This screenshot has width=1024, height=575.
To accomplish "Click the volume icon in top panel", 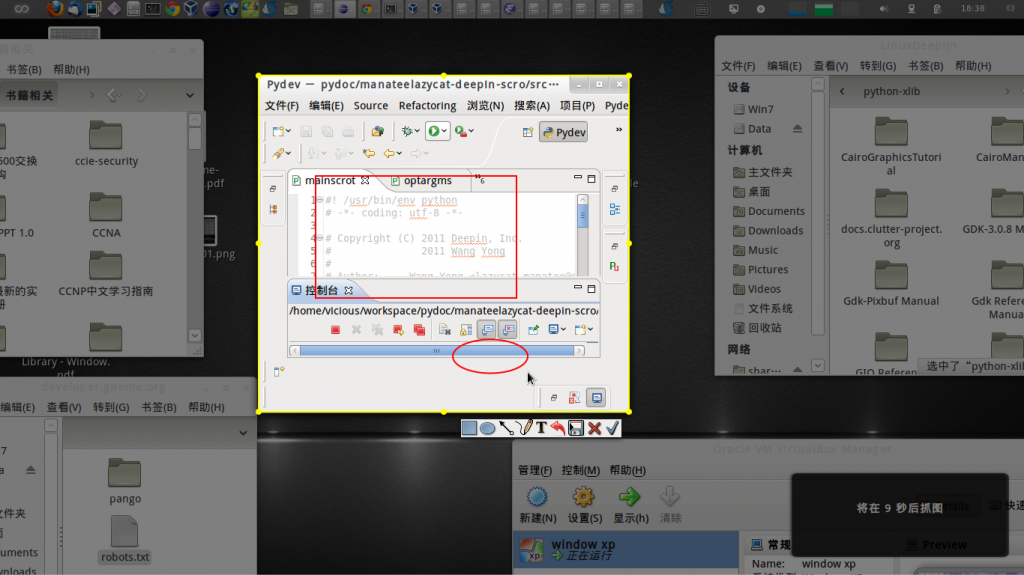I will [x=884, y=8].
